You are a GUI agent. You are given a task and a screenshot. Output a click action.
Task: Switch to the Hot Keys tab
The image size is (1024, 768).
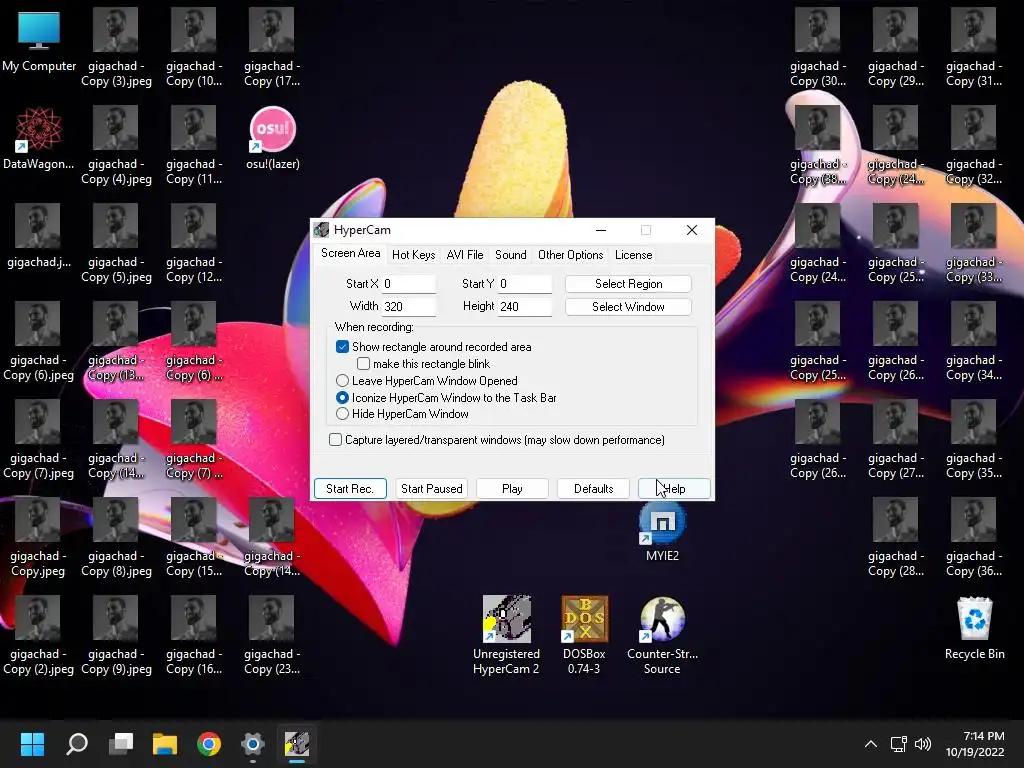click(413, 255)
